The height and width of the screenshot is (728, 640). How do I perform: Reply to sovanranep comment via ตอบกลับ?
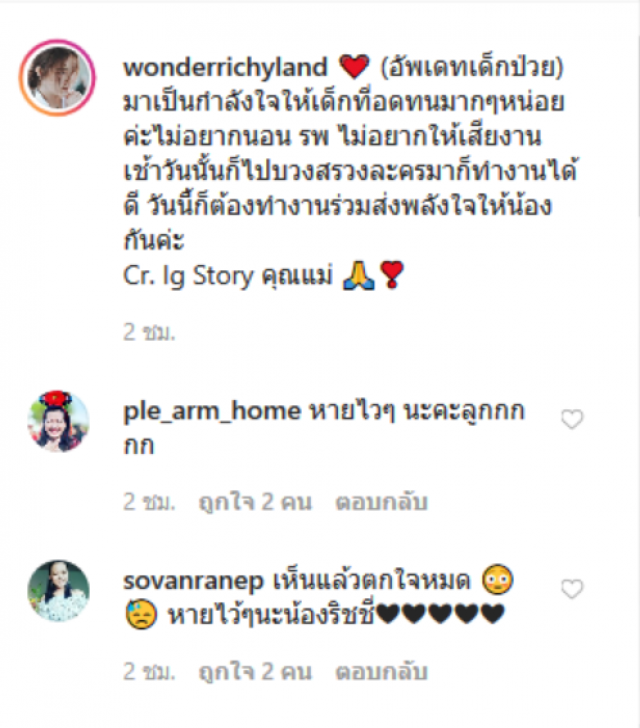click(x=381, y=672)
